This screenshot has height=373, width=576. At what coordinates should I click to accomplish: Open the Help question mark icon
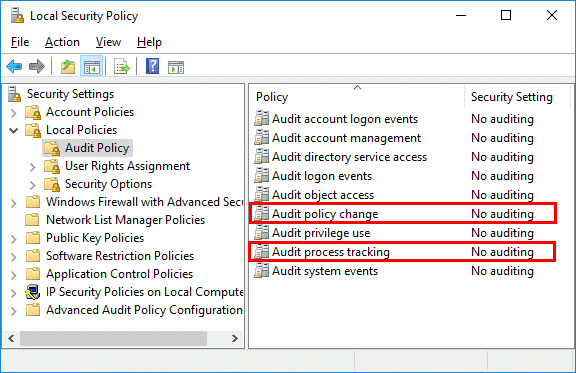coord(152,67)
